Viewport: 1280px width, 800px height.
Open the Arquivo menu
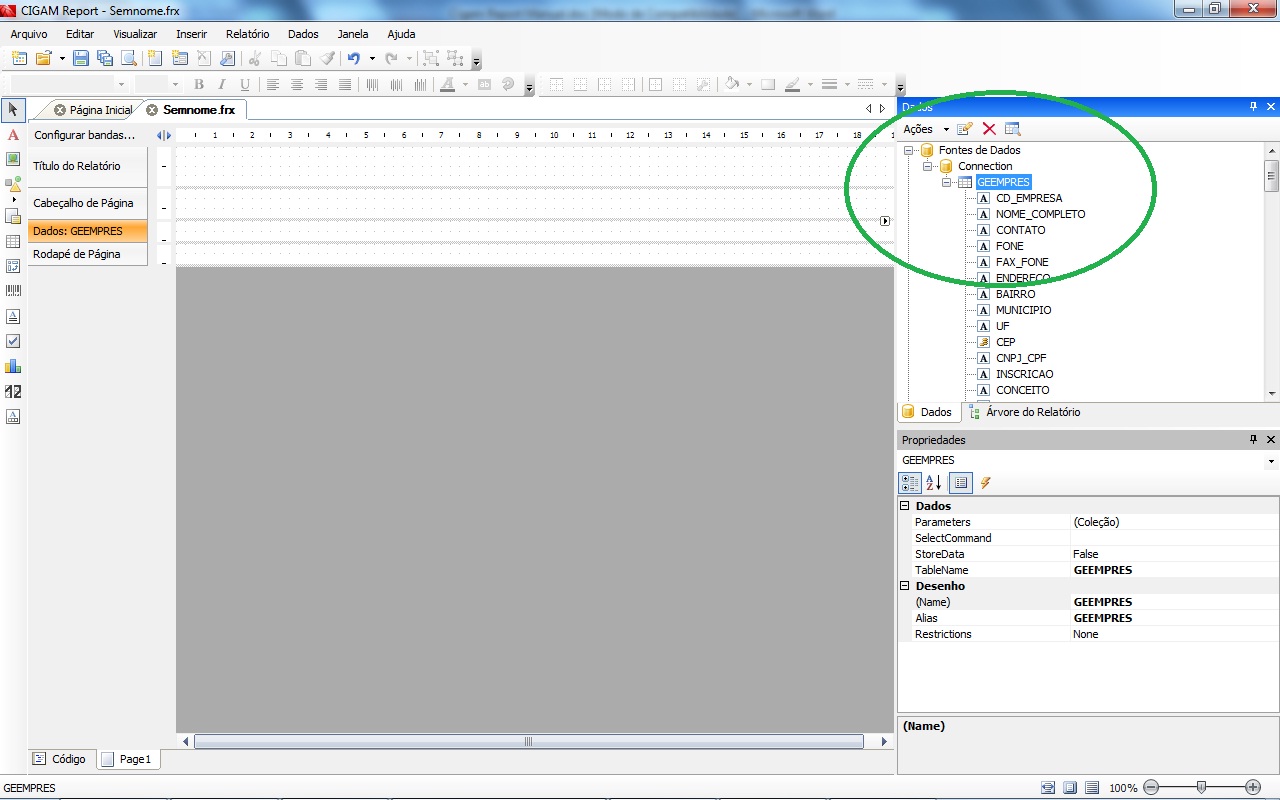pyautogui.click(x=29, y=34)
